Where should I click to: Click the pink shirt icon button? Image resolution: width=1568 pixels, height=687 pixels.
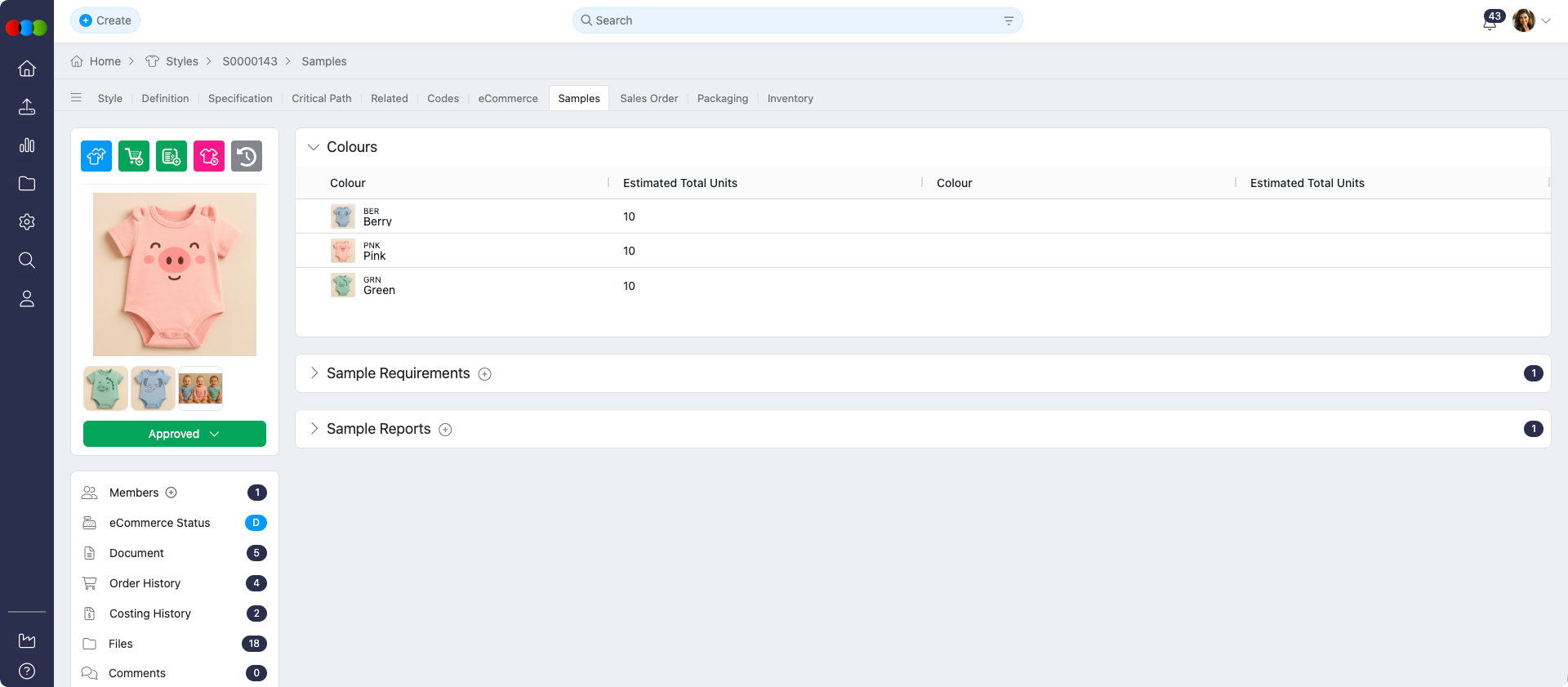pos(209,156)
